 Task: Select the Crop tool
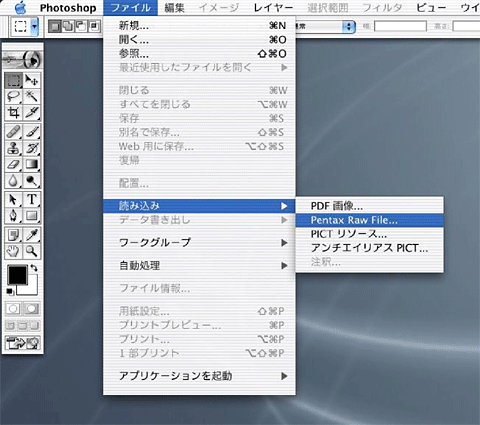pos(13,112)
